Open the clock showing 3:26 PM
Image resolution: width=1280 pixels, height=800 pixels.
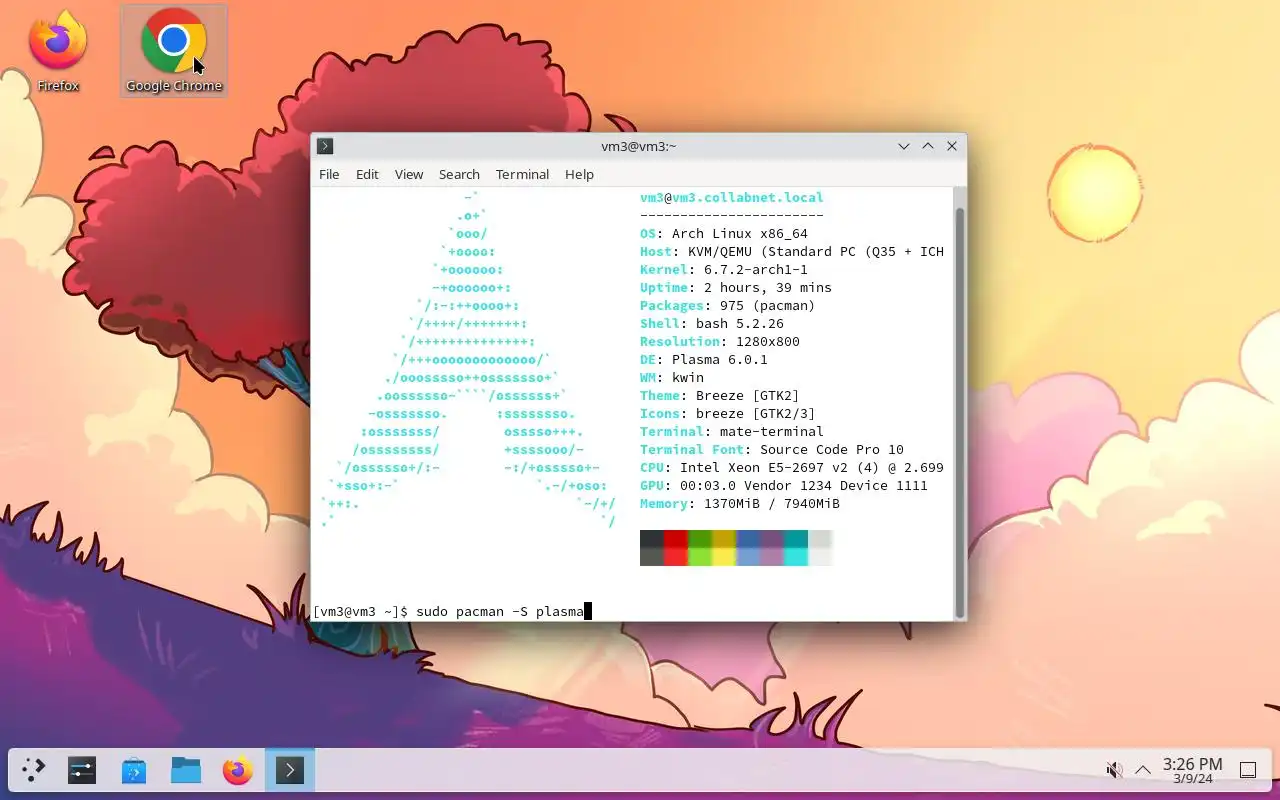tap(1192, 770)
